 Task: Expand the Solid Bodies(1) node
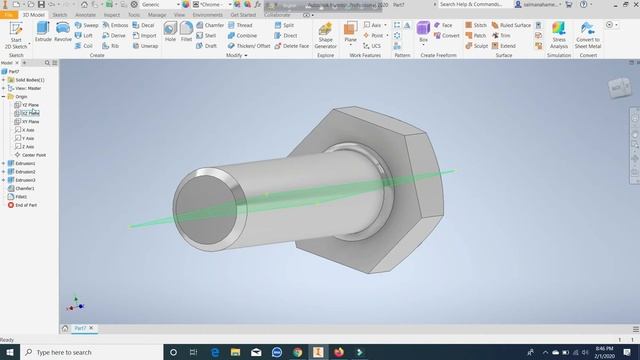(4, 80)
